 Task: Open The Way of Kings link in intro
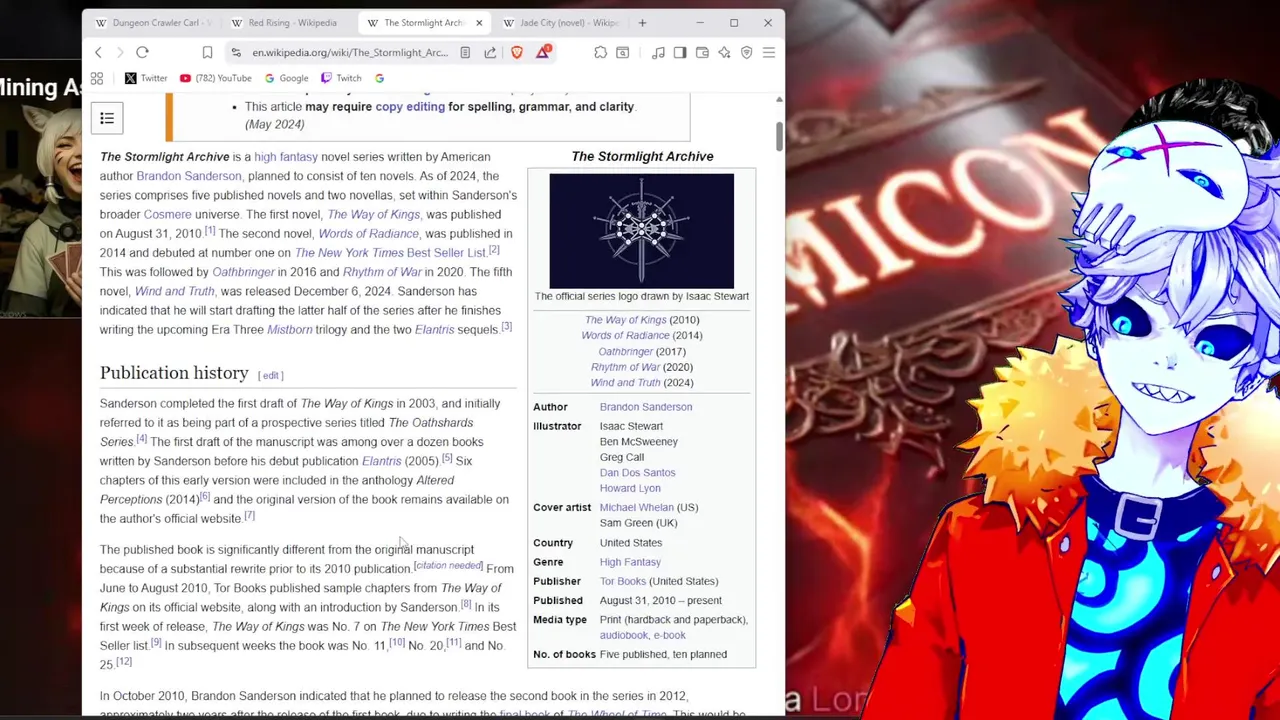tap(373, 214)
